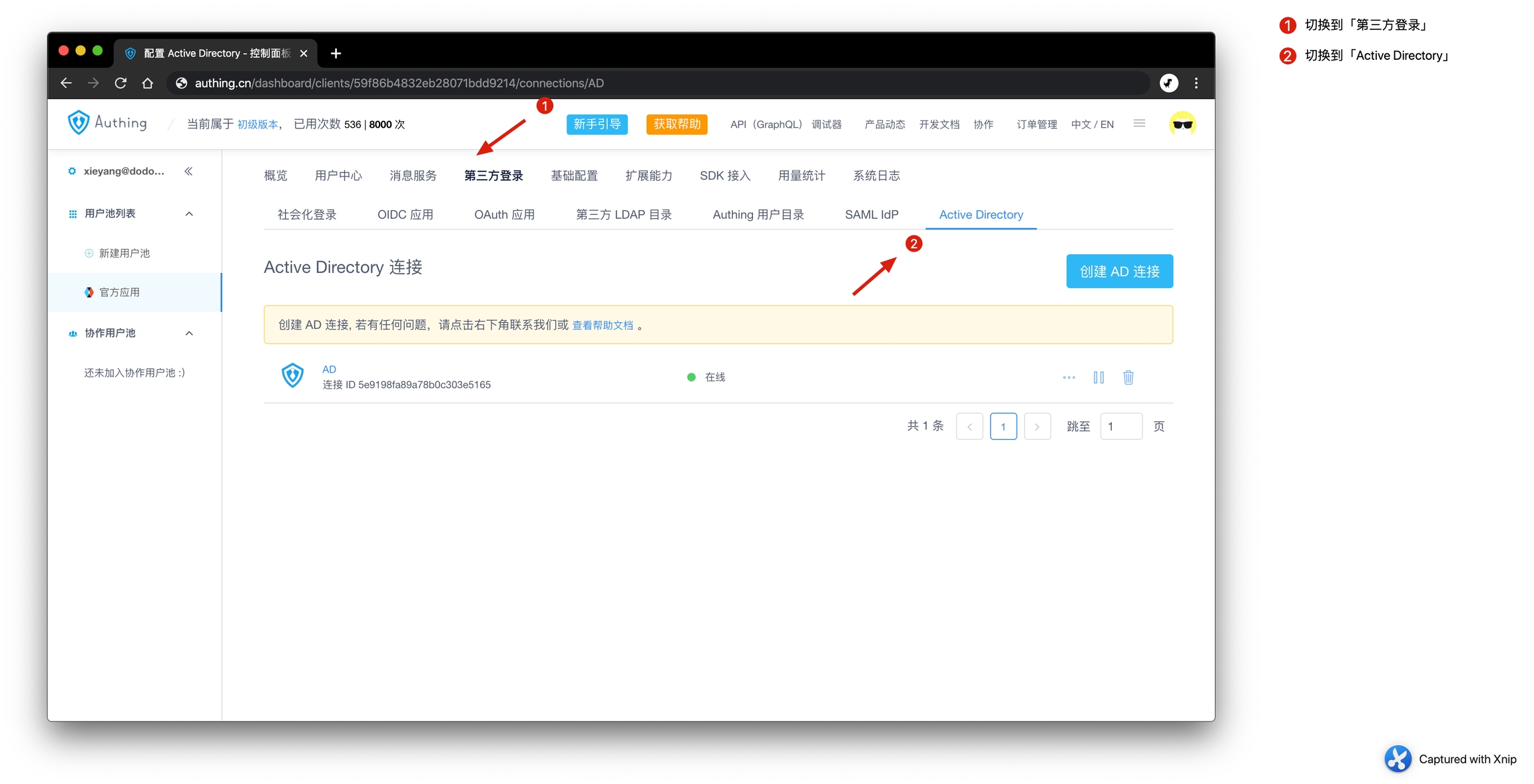Image resolution: width=1534 pixels, height=784 pixels.
Task: Pause the AD connection with pause icon
Action: pyautogui.click(x=1099, y=377)
